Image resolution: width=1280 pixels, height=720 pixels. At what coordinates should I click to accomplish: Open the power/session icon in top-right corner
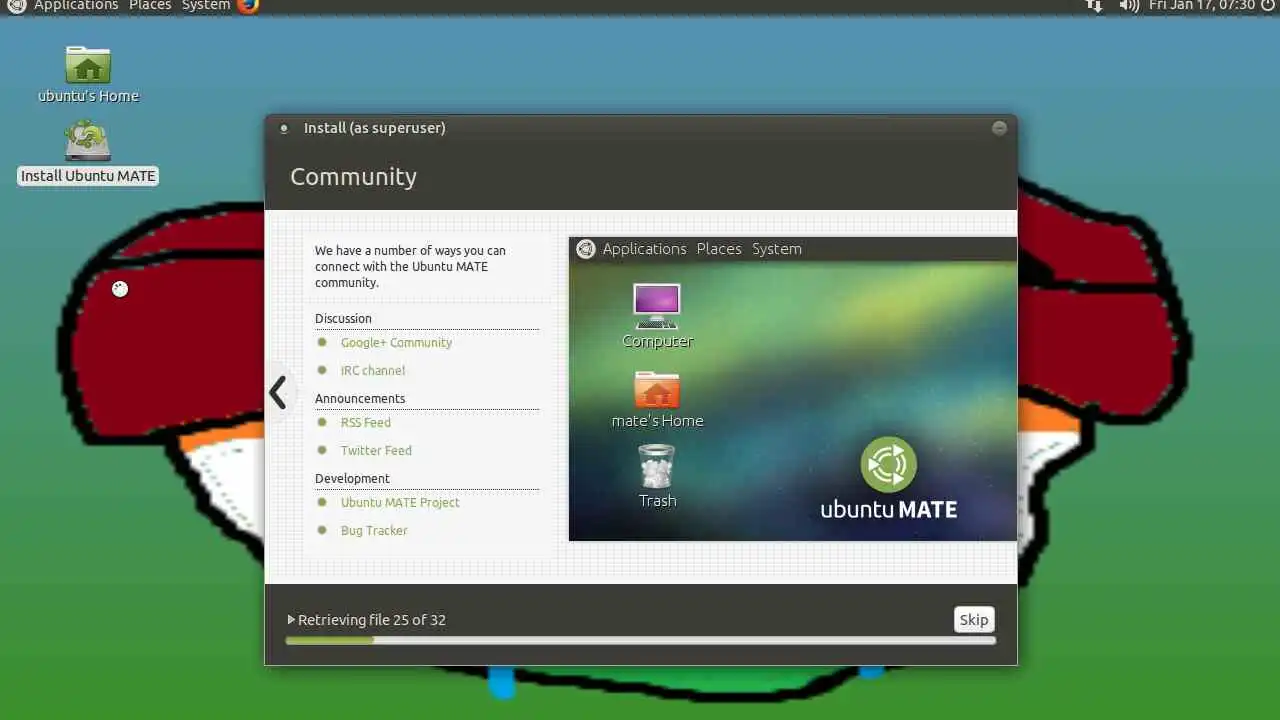click(1269, 5)
